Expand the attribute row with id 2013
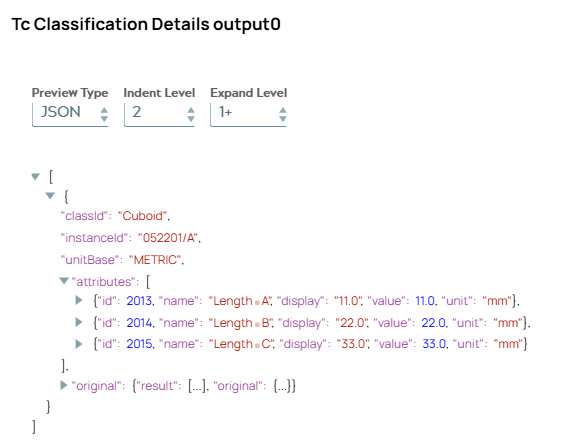The image size is (571, 445). (79, 300)
